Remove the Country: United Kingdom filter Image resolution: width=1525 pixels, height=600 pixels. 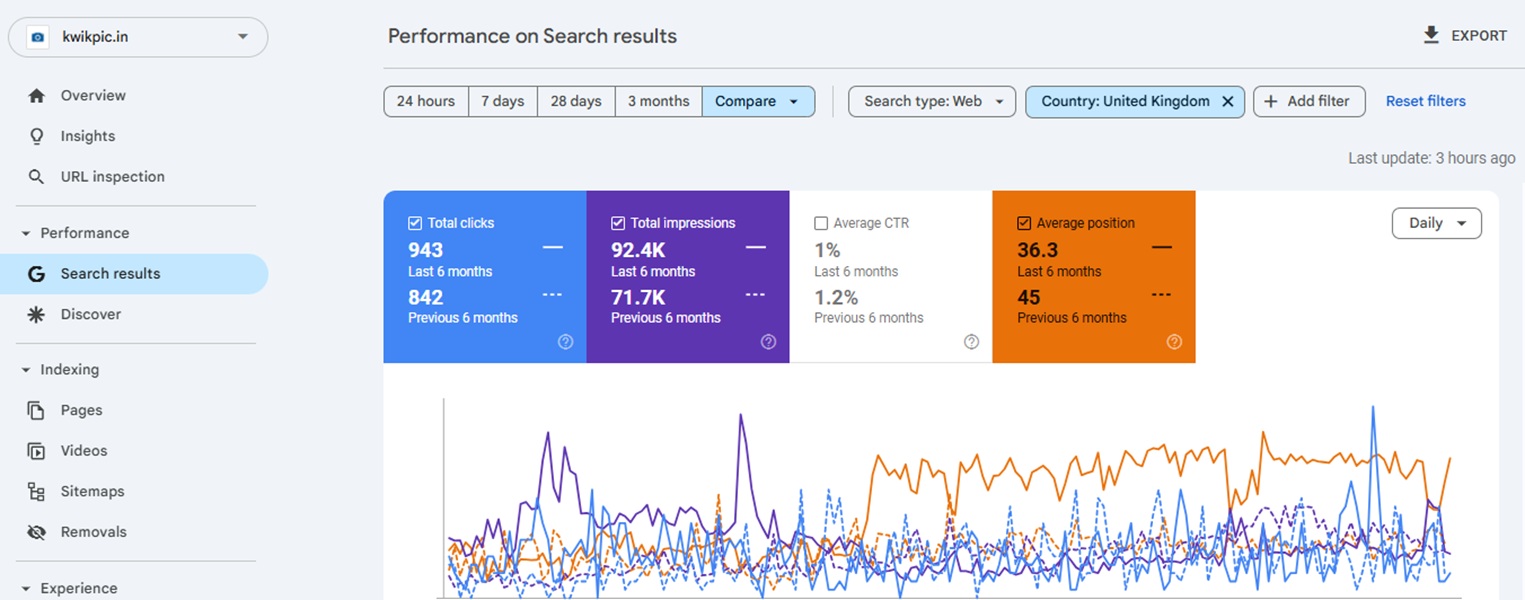[1228, 101]
